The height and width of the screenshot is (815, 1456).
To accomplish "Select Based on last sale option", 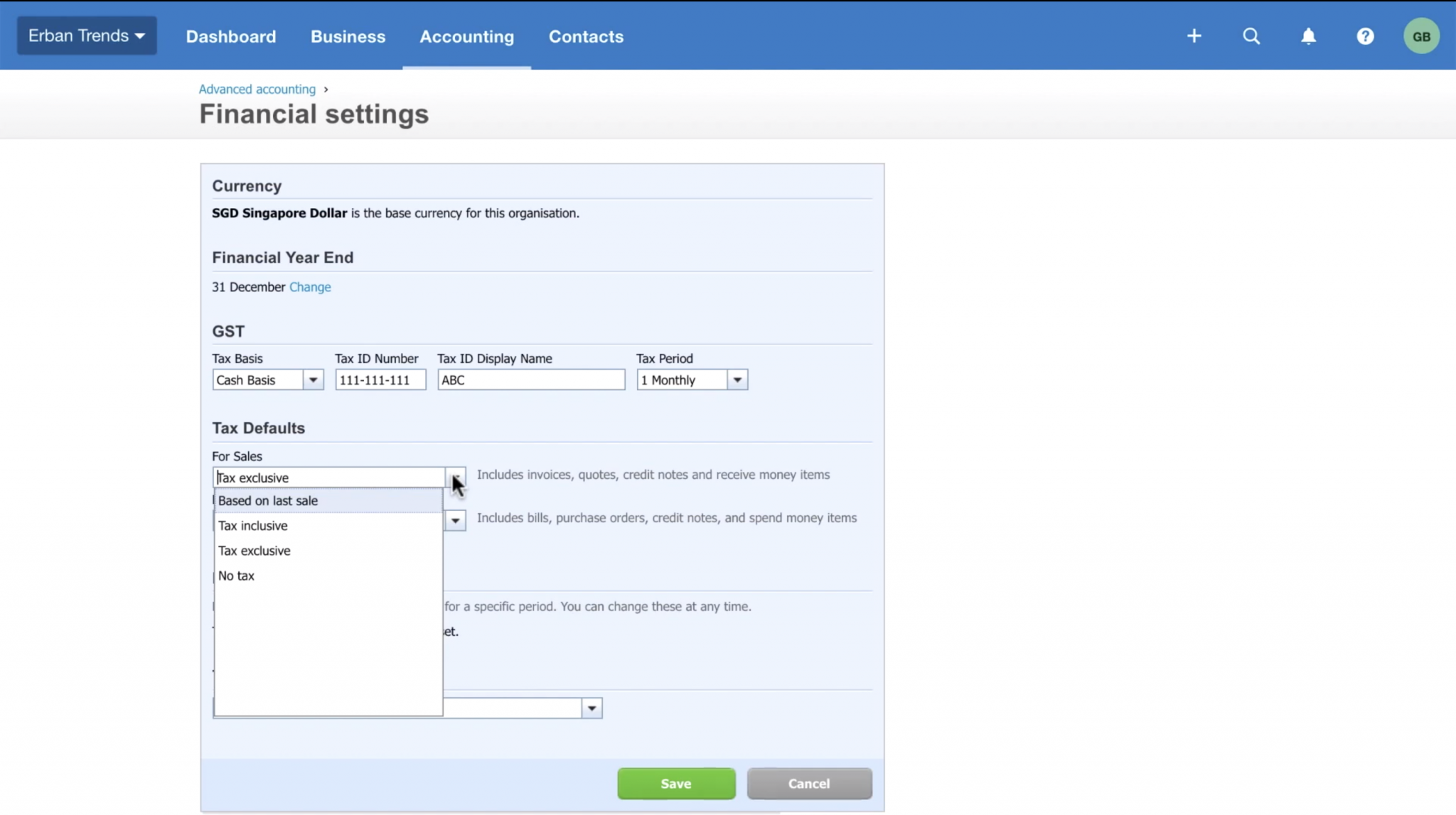I will [267, 500].
